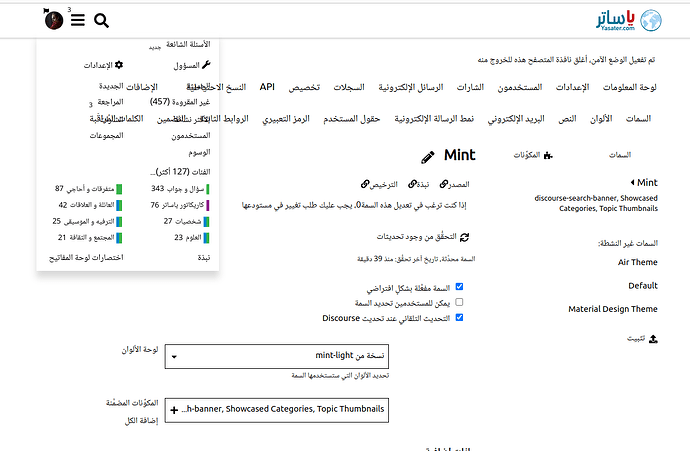The image size is (690, 451).
Task: Open الأسئلة الشائعة FAQ menu link
Action: point(188,44)
